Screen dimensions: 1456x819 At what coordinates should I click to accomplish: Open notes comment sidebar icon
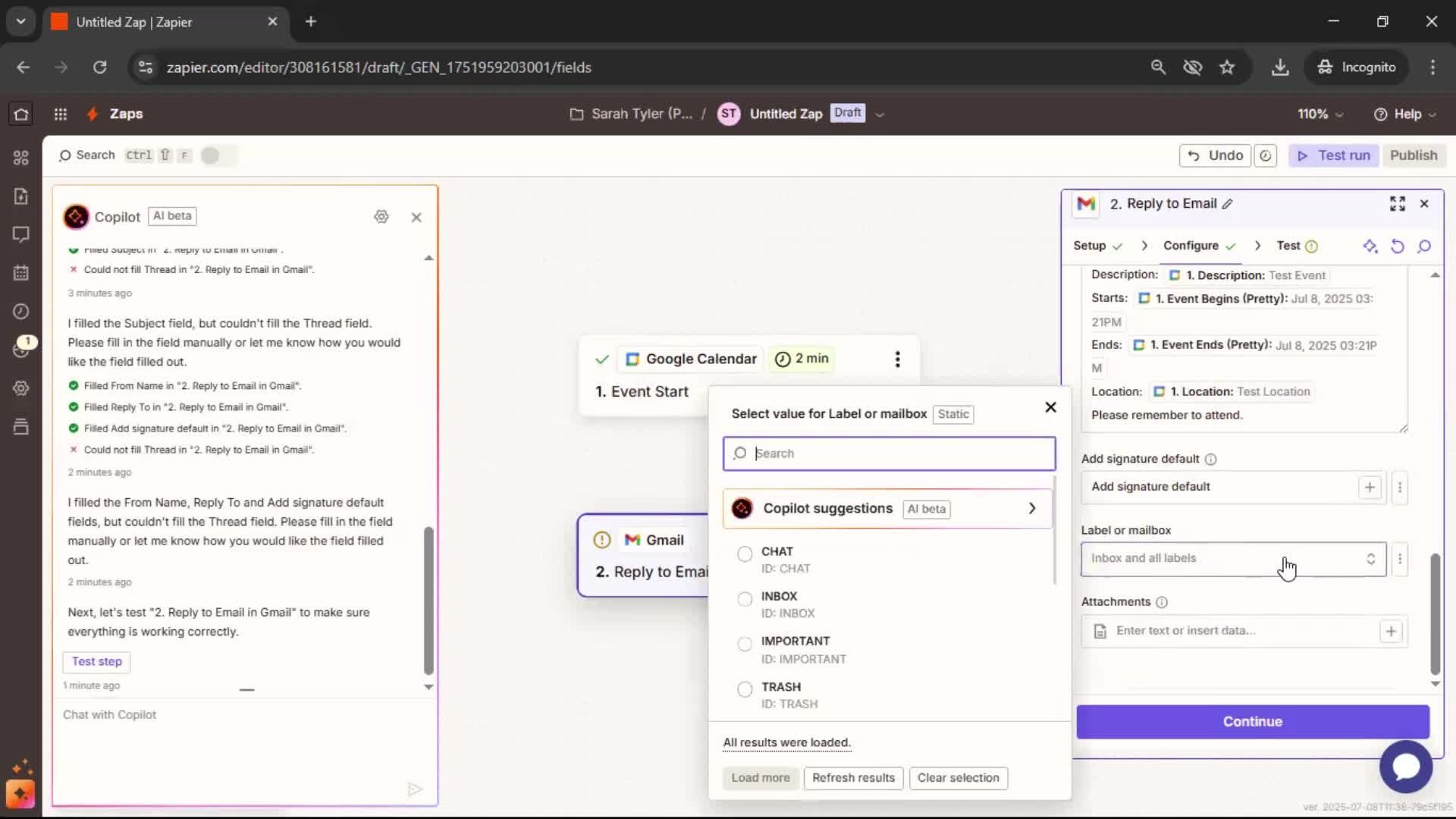(20, 234)
